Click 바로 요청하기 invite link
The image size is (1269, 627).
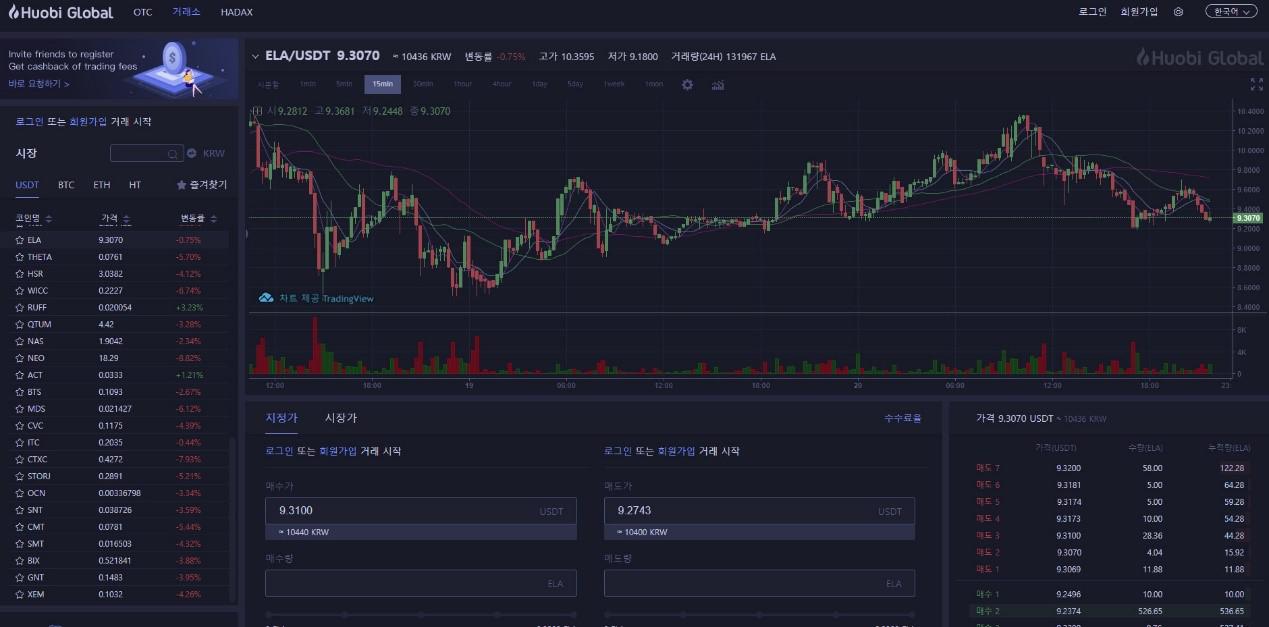[x=38, y=84]
